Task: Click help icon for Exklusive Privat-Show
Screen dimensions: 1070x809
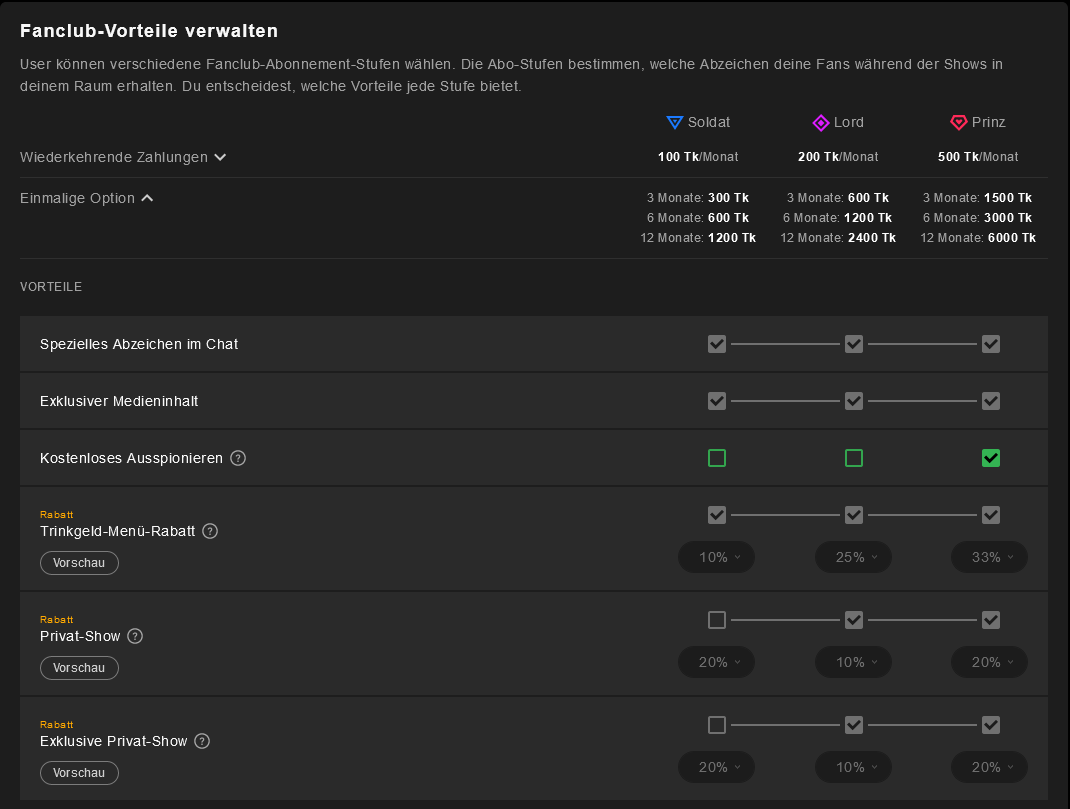Action: 202,741
